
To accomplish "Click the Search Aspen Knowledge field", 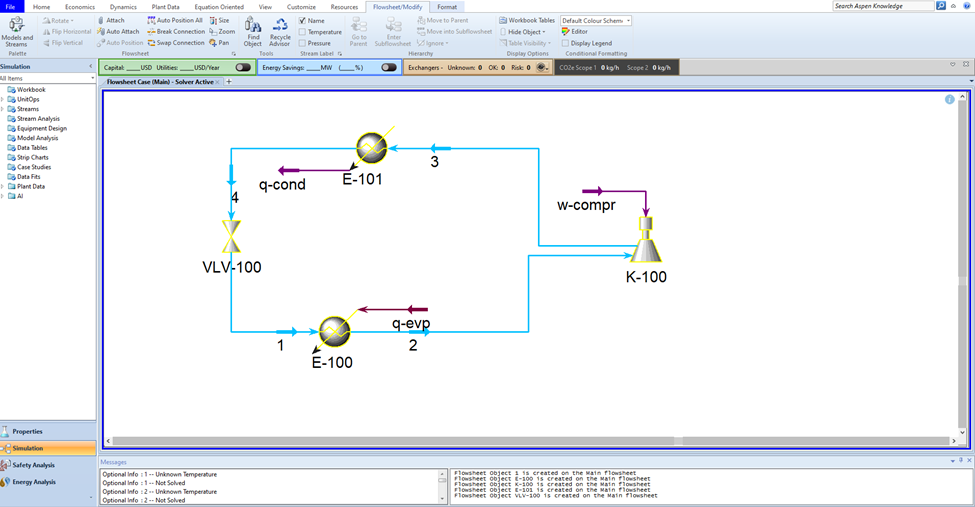I will click(883, 6).
